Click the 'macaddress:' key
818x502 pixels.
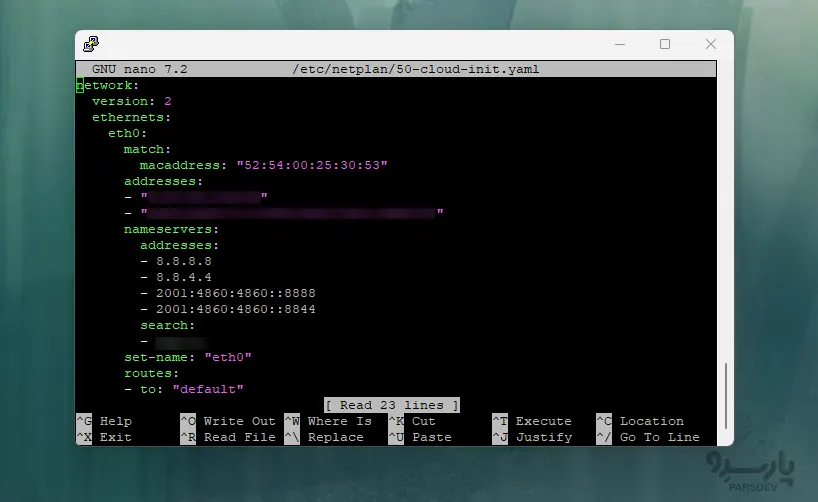click(183, 165)
